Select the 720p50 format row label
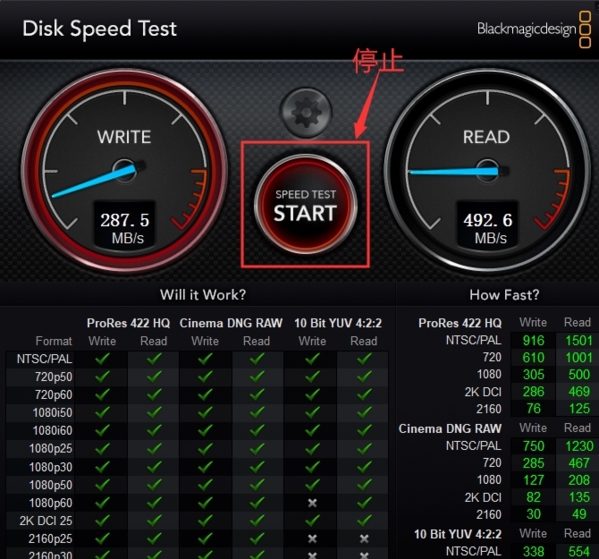Image resolution: width=599 pixels, height=559 pixels. point(53,377)
